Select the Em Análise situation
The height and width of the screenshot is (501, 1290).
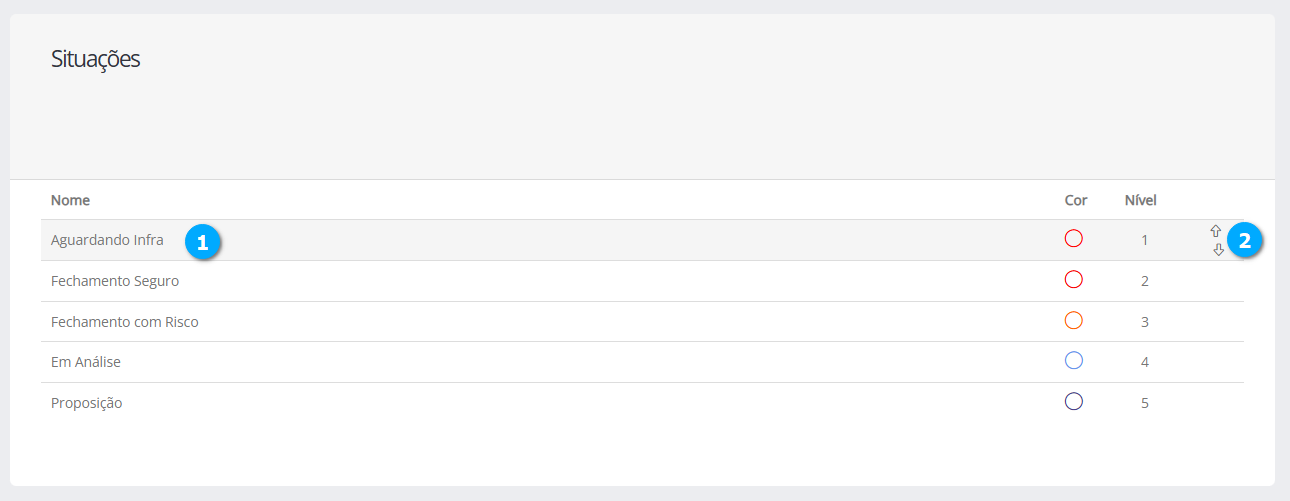click(86, 362)
